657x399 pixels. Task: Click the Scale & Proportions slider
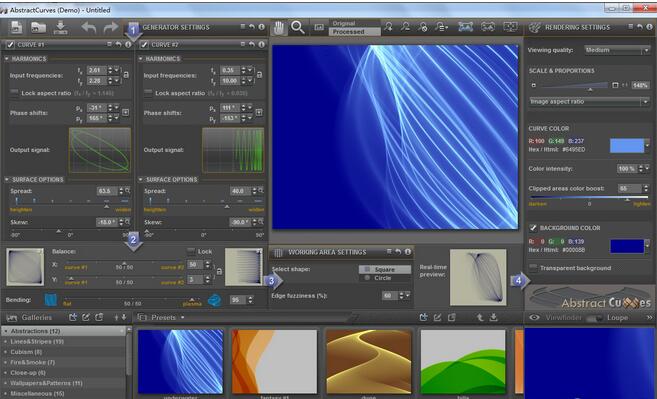(x=574, y=86)
